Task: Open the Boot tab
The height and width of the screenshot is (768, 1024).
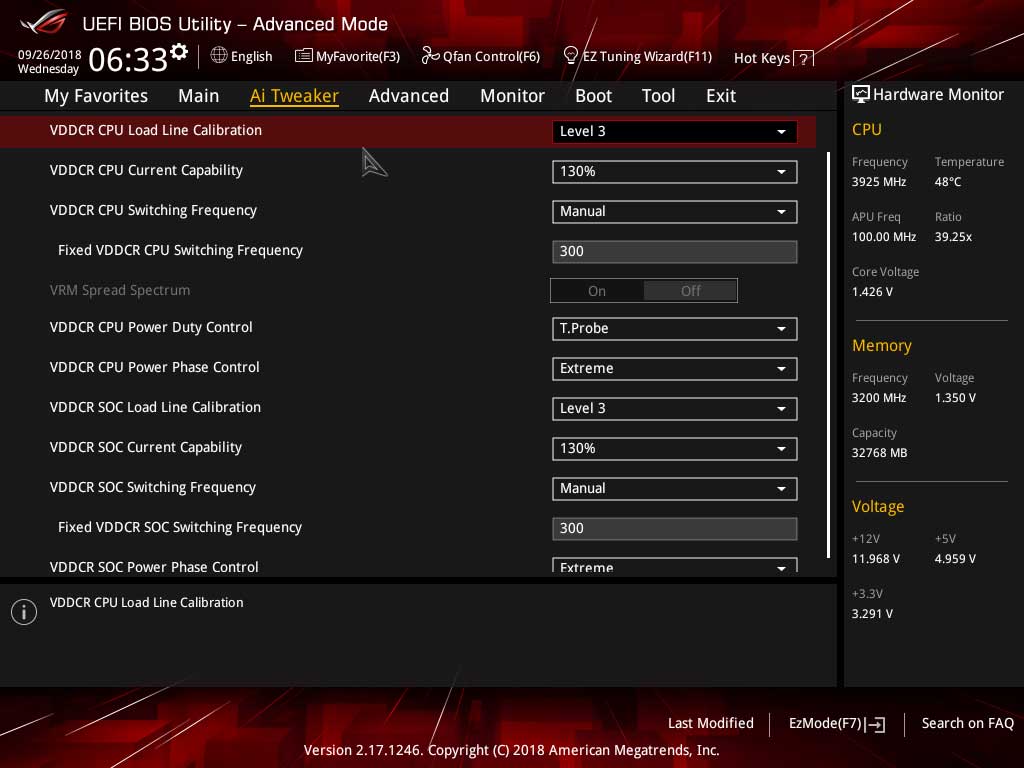Action: (593, 96)
